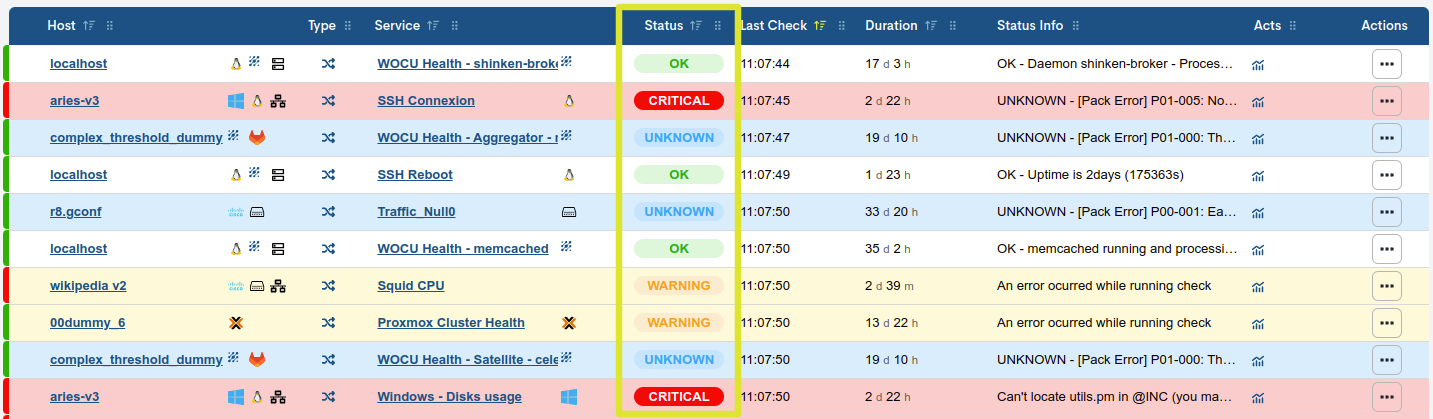Click Windows icon beside Windows - Disks usage
Viewport: 1433px width, 419px height.
tap(569, 397)
